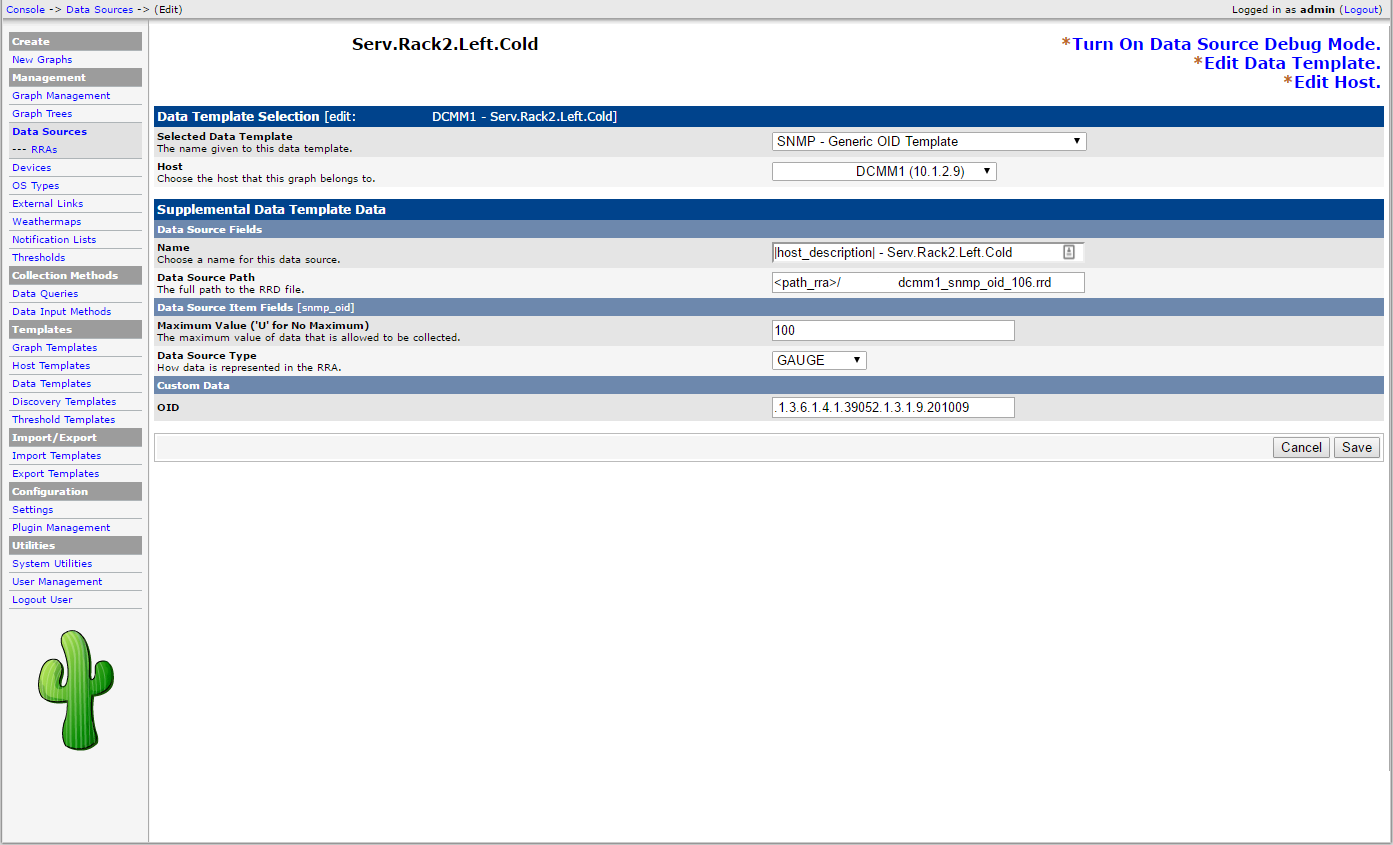The height and width of the screenshot is (845, 1393).
Task: Go to Import Templates
Action: [x=56, y=456]
